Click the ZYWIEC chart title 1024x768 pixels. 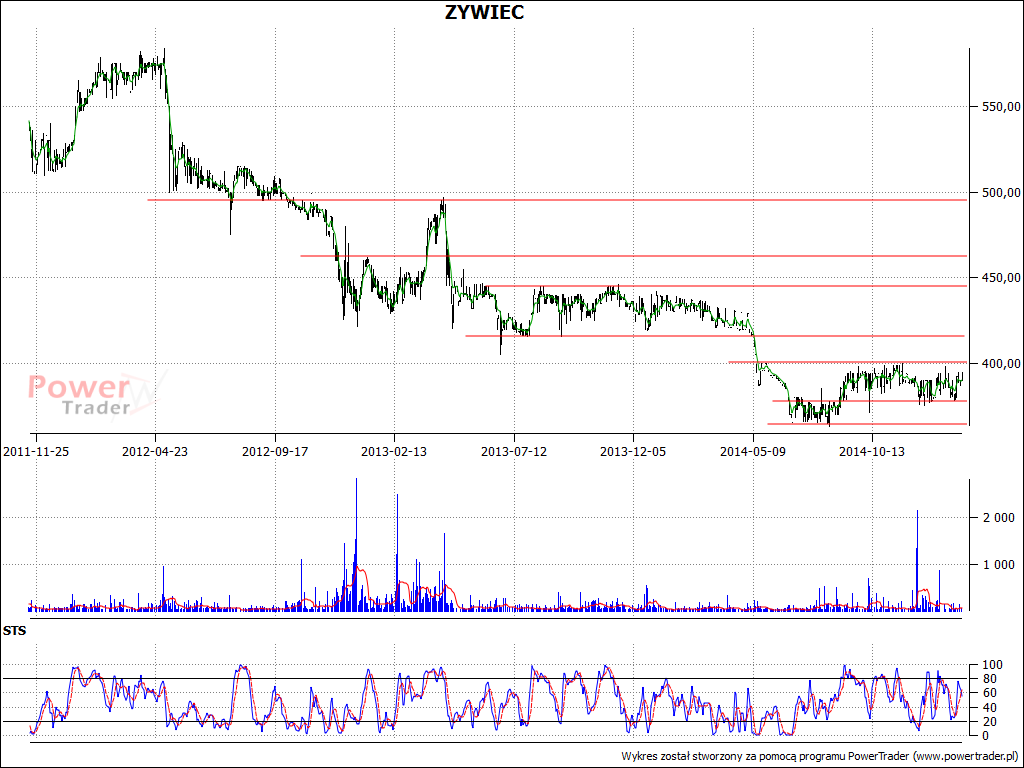[x=484, y=12]
